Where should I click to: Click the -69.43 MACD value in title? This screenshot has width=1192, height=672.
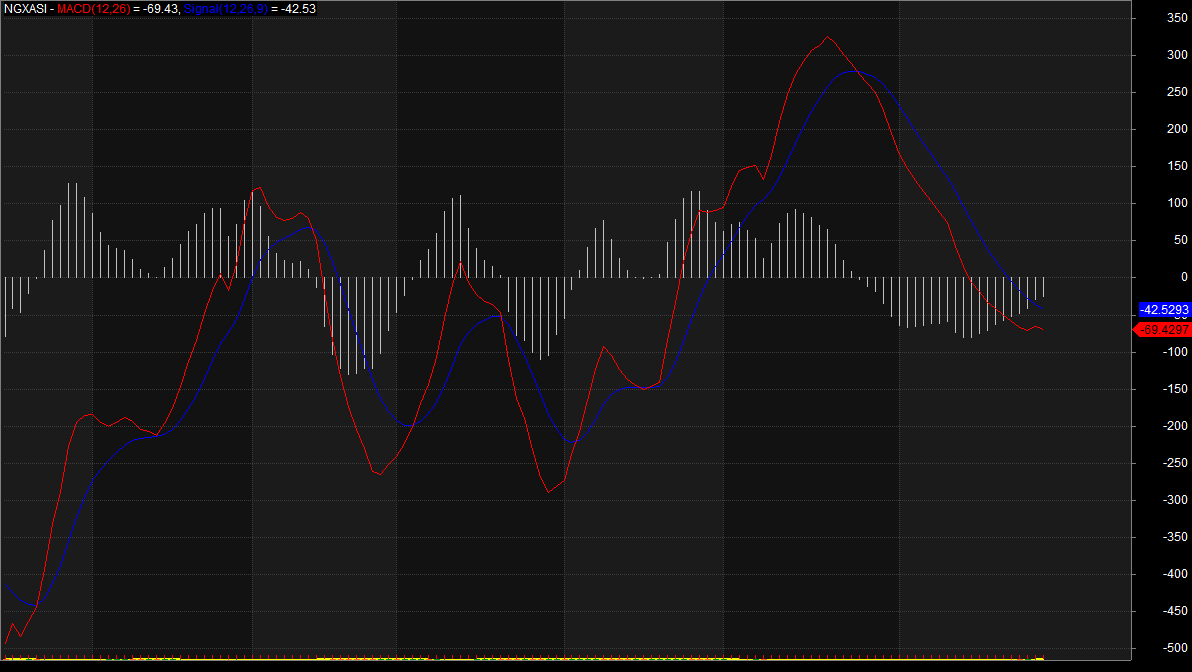[161, 9]
